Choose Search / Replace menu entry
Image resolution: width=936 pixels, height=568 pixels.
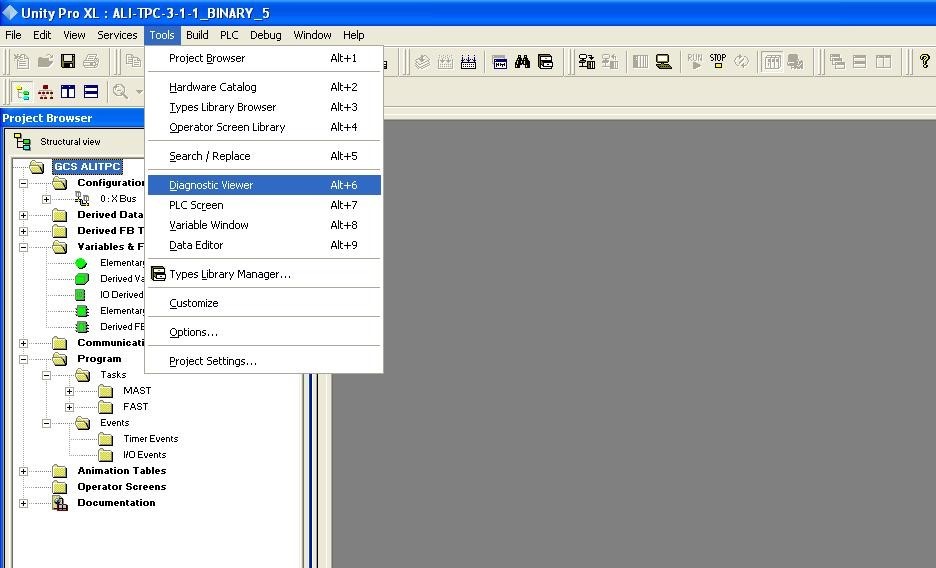[264, 156]
